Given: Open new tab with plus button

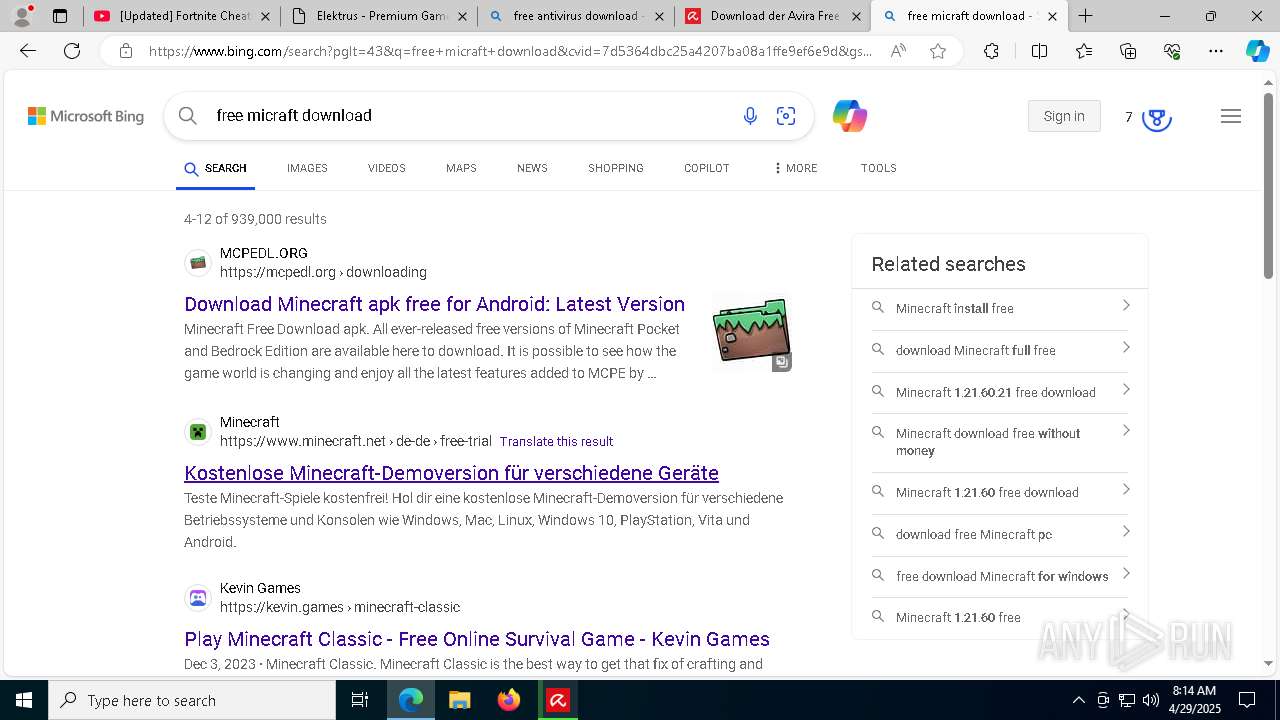Looking at the screenshot, I should pyautogui.click(x=1086, y=16).
